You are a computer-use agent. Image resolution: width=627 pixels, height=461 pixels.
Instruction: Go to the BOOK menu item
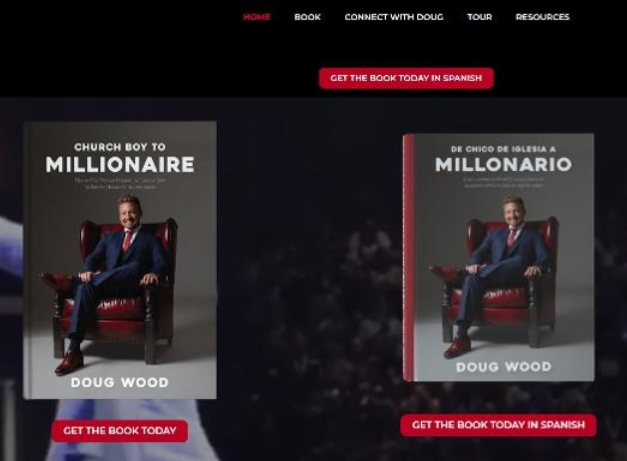[308, 17]
